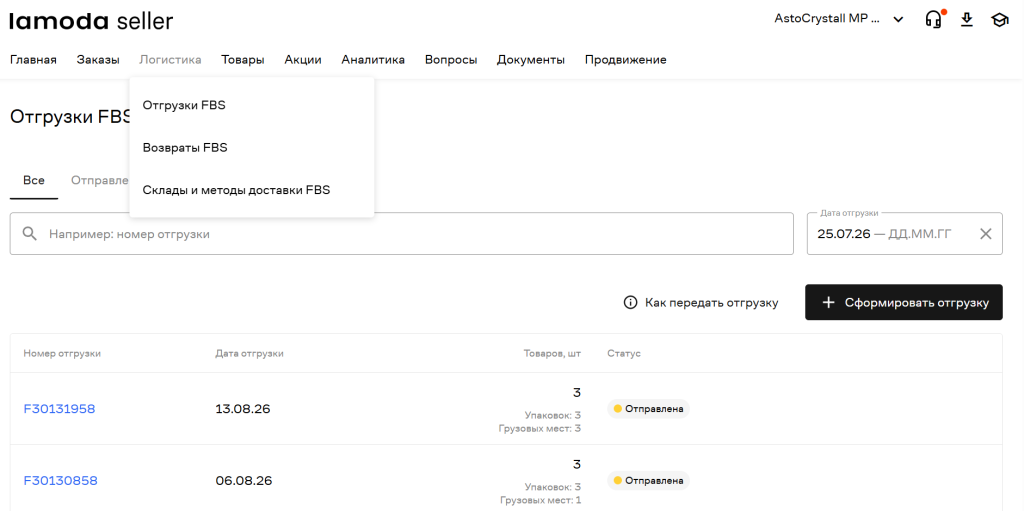Open shipment F30131958
This screenshot has width=1024, height=511.
(x=59, y=409)
